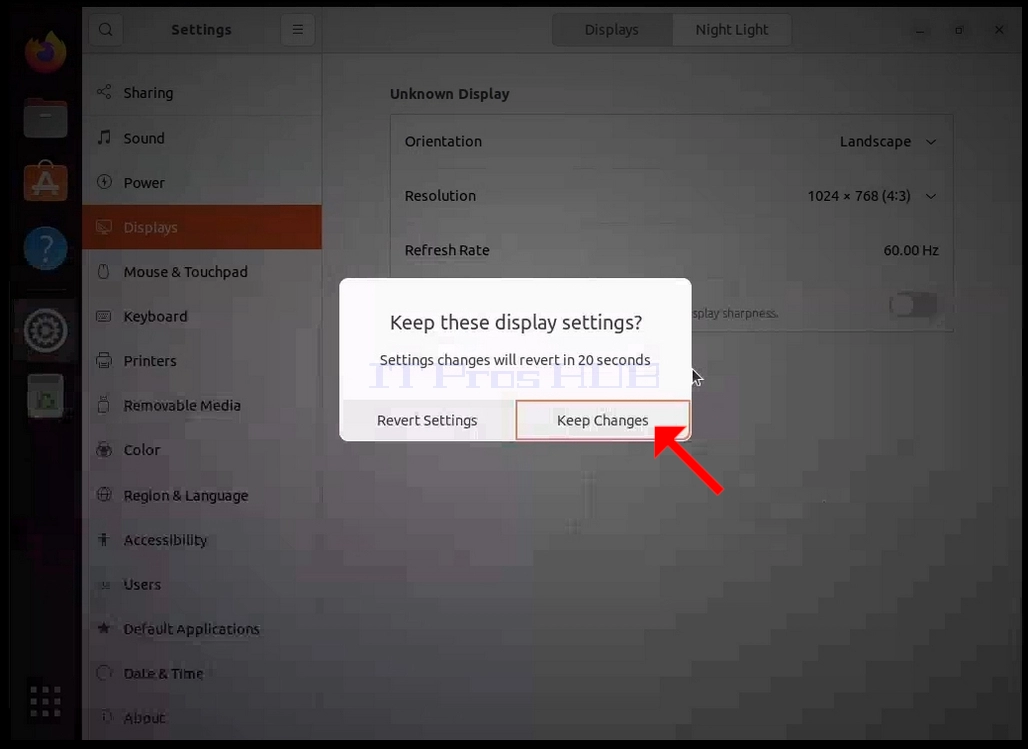Viewport: 1028px width, 749px height.
Task: Select the Date & Time clock icon
Action: (104, 673)
